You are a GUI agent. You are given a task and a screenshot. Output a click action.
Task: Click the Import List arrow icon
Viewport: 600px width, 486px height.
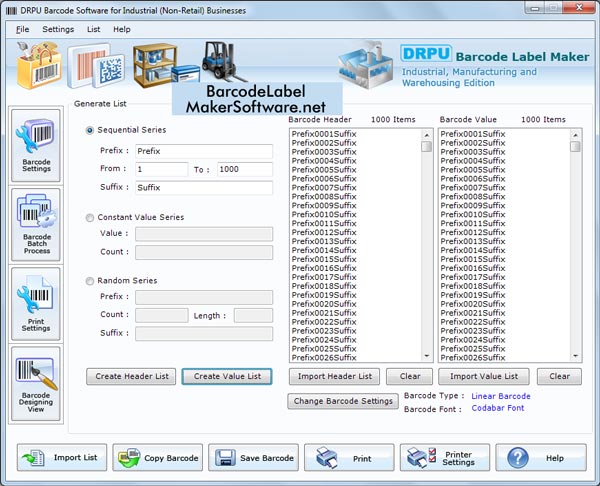(34, 458)
